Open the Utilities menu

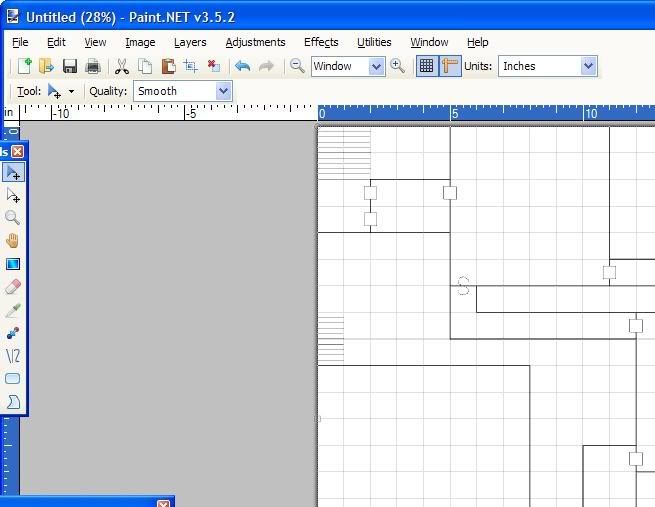pos(374,42)
